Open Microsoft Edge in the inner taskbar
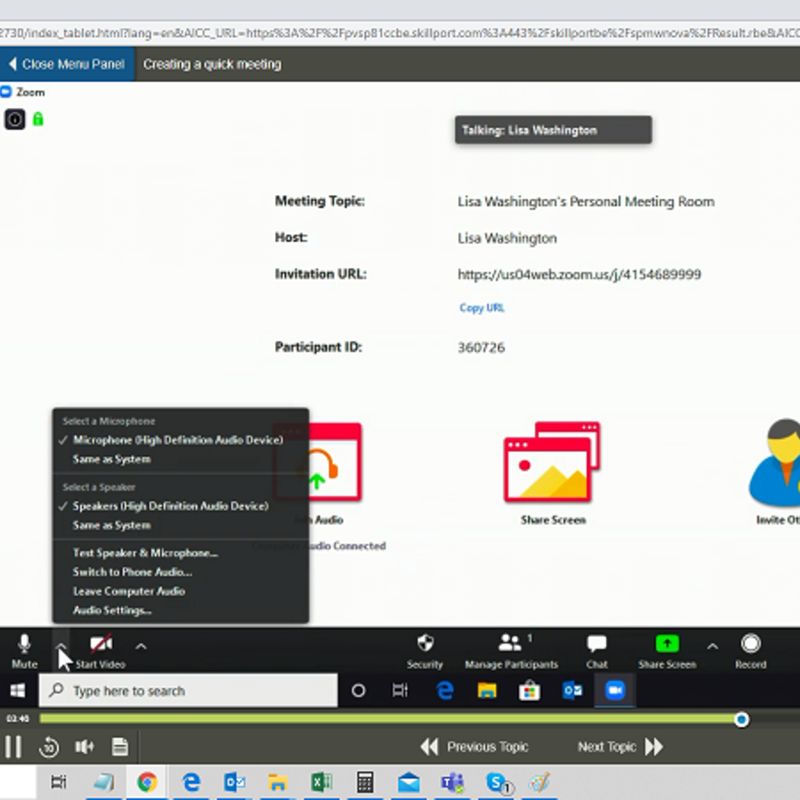The image size is (800, 800). click(x=445, y=691)
